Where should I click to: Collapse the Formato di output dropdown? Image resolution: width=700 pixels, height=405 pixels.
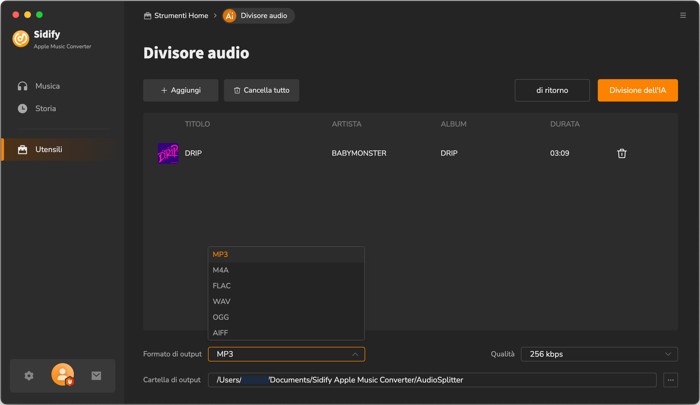pyautogui.click(x=286, y=354)
